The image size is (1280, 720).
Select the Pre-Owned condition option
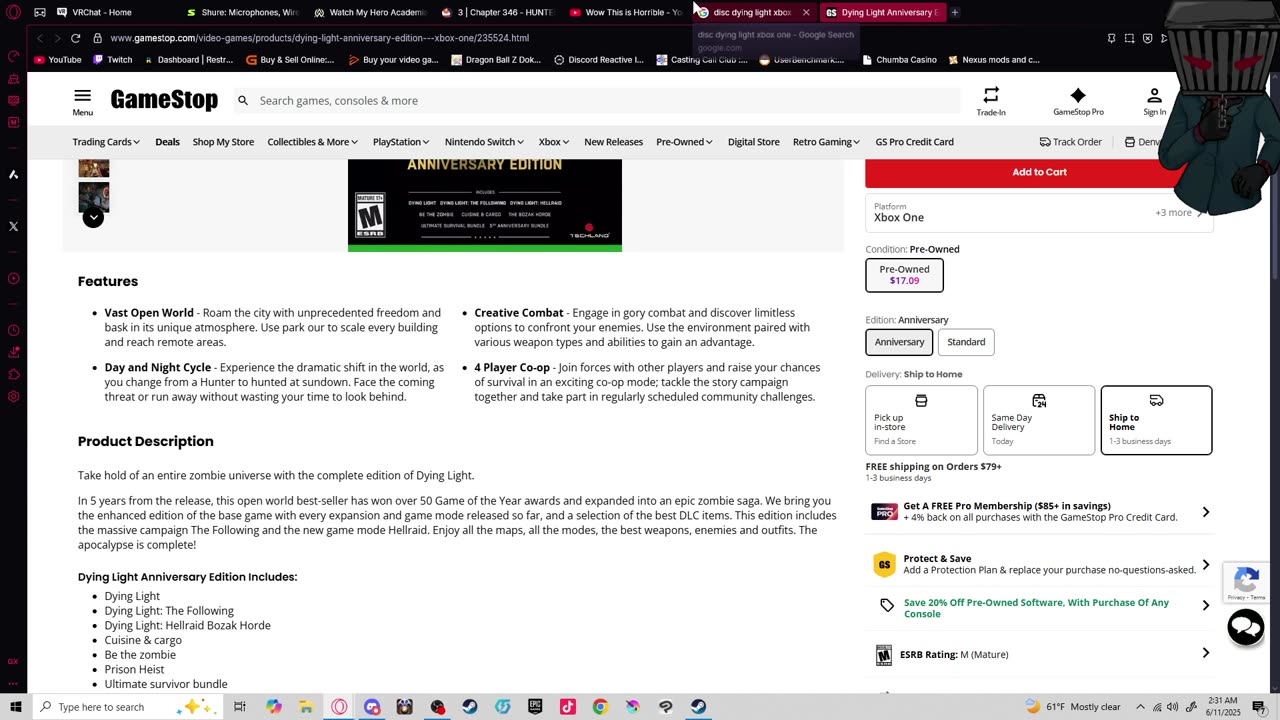[904, 275]
